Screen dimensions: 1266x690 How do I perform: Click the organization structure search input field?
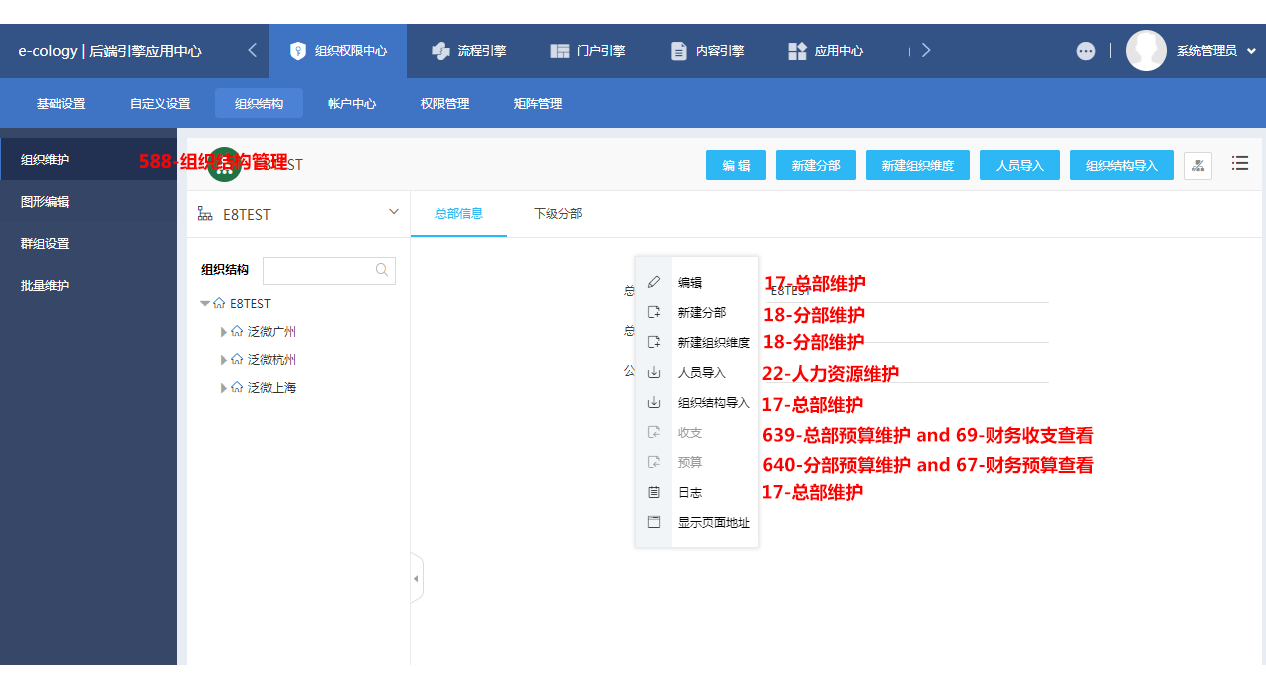[x=318, y=270]
